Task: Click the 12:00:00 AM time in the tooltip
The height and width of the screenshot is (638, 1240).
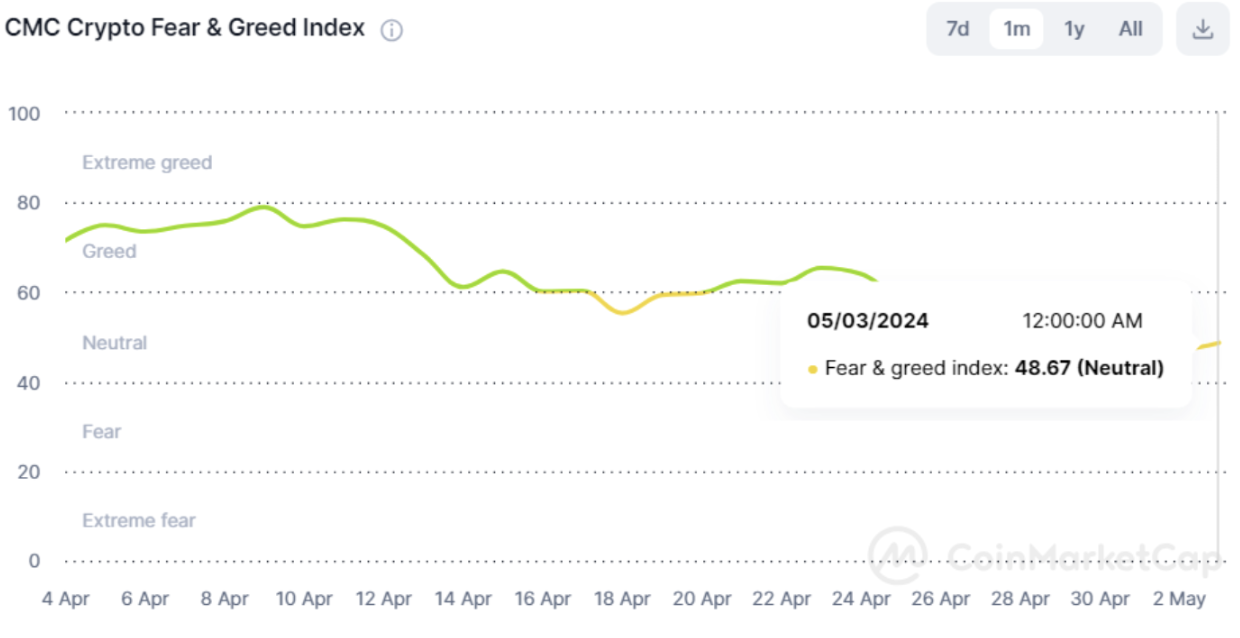Action: pyautogui.click(x=1082, y=321)
